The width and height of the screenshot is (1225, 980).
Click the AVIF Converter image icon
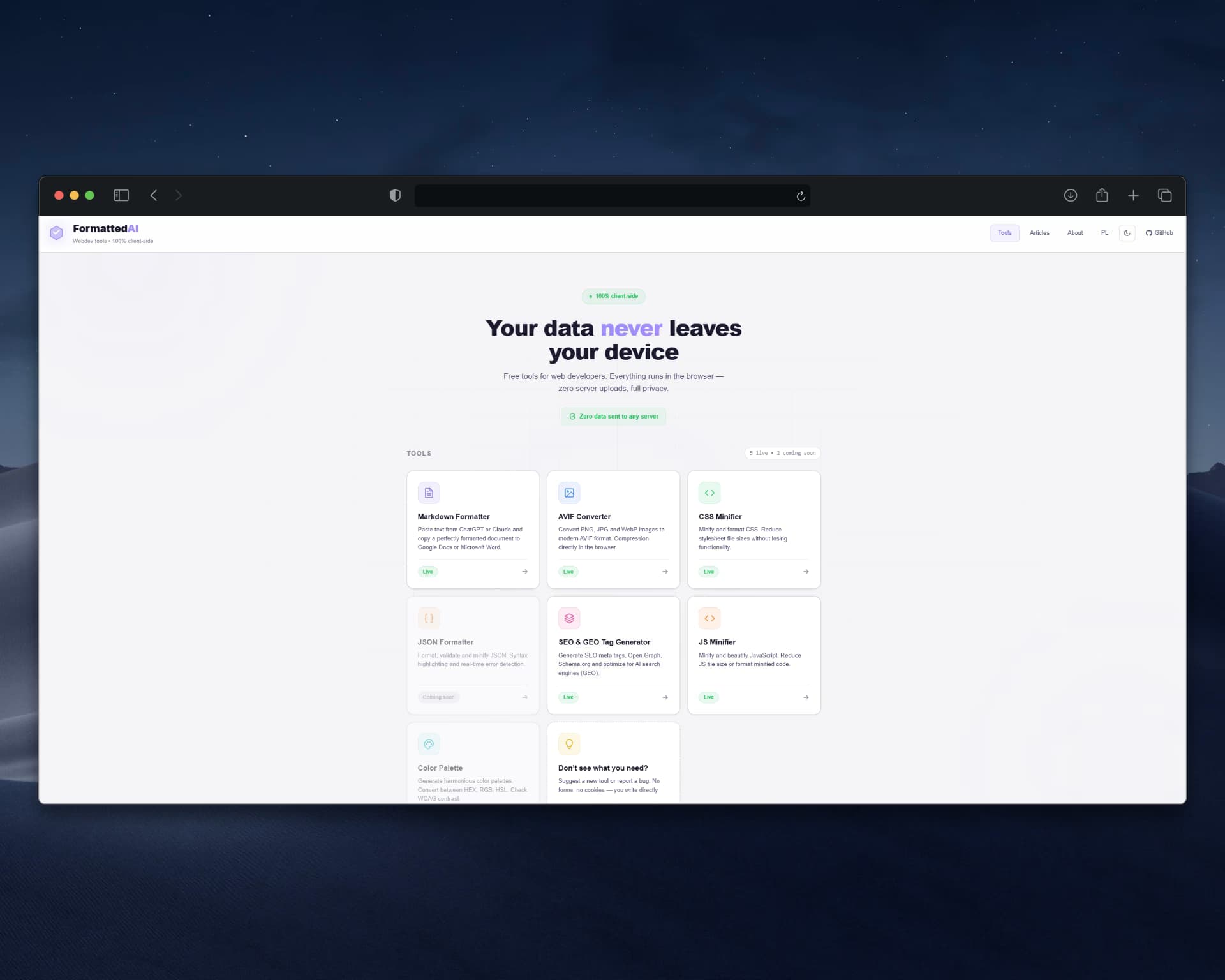(569, 493)
